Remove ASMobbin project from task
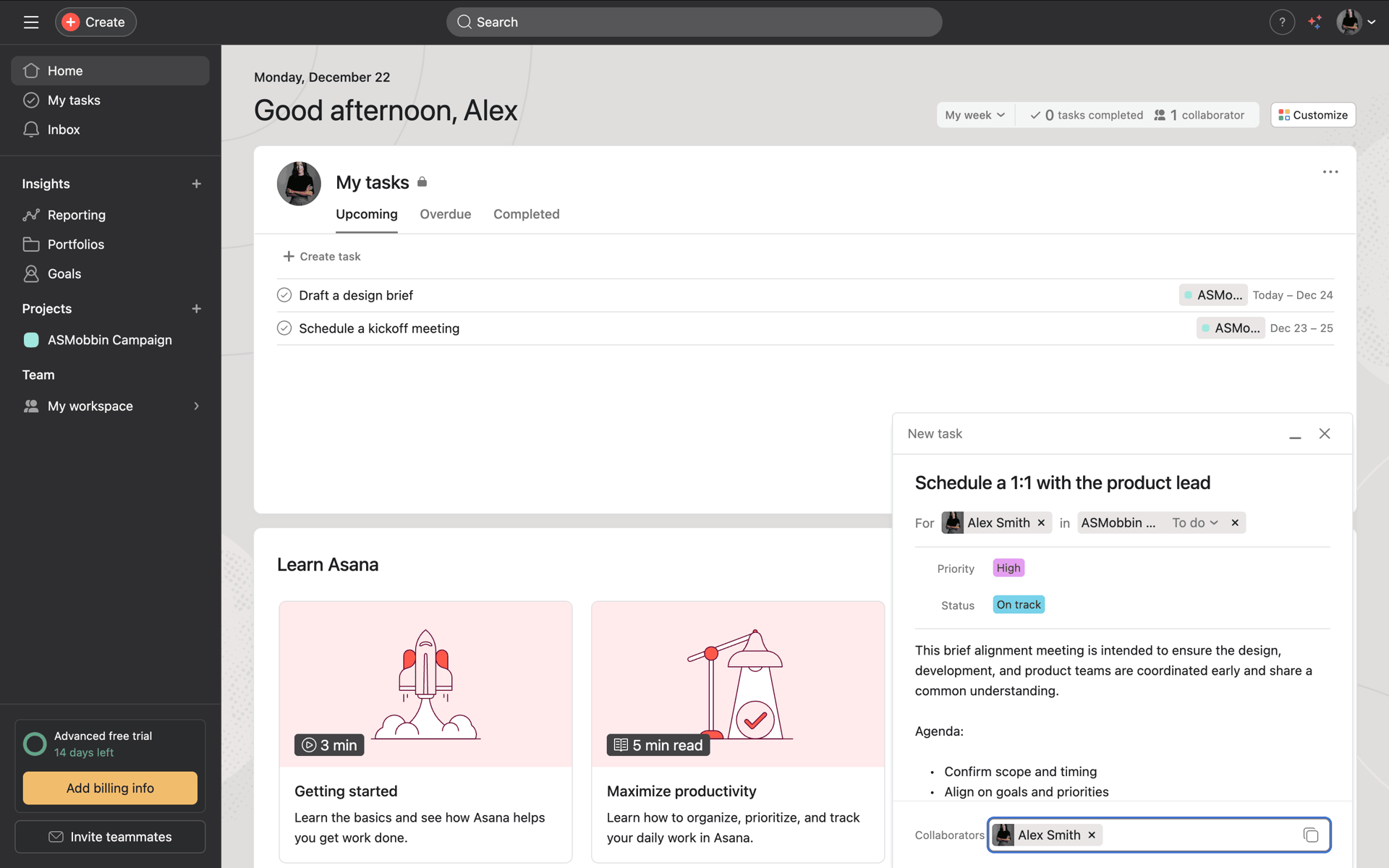The height and width of the screenshot is (868, 1389). (1235, 523)
